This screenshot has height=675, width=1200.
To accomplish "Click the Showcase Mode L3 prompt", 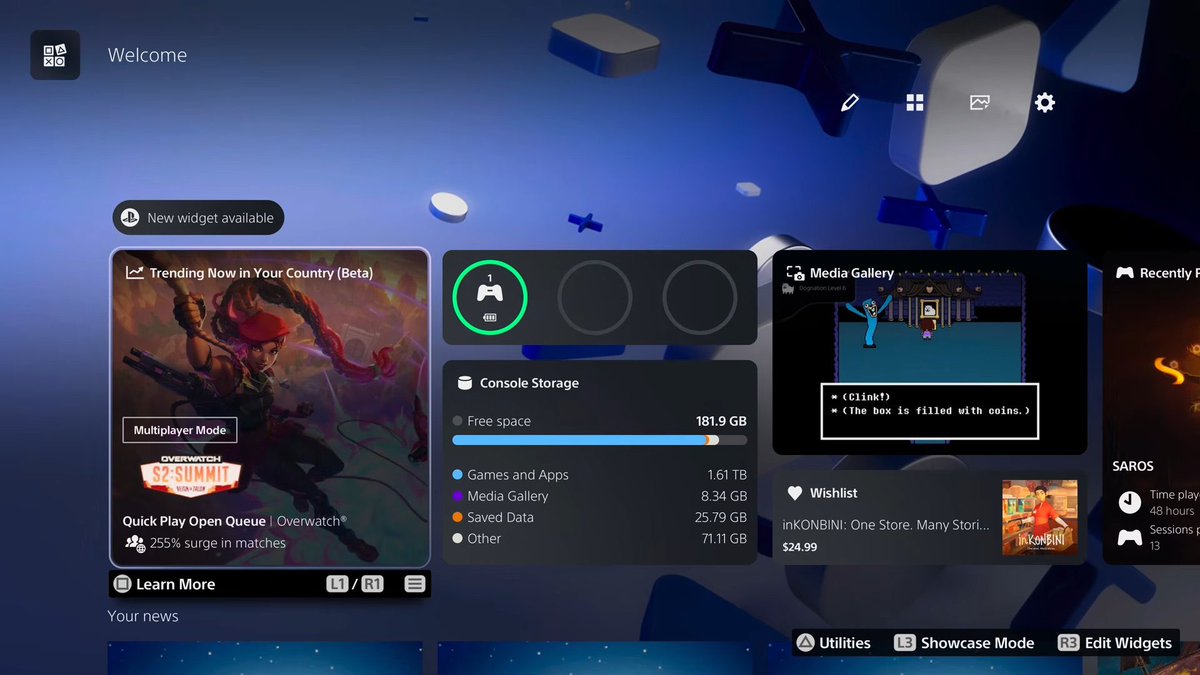I will [964, 643].
